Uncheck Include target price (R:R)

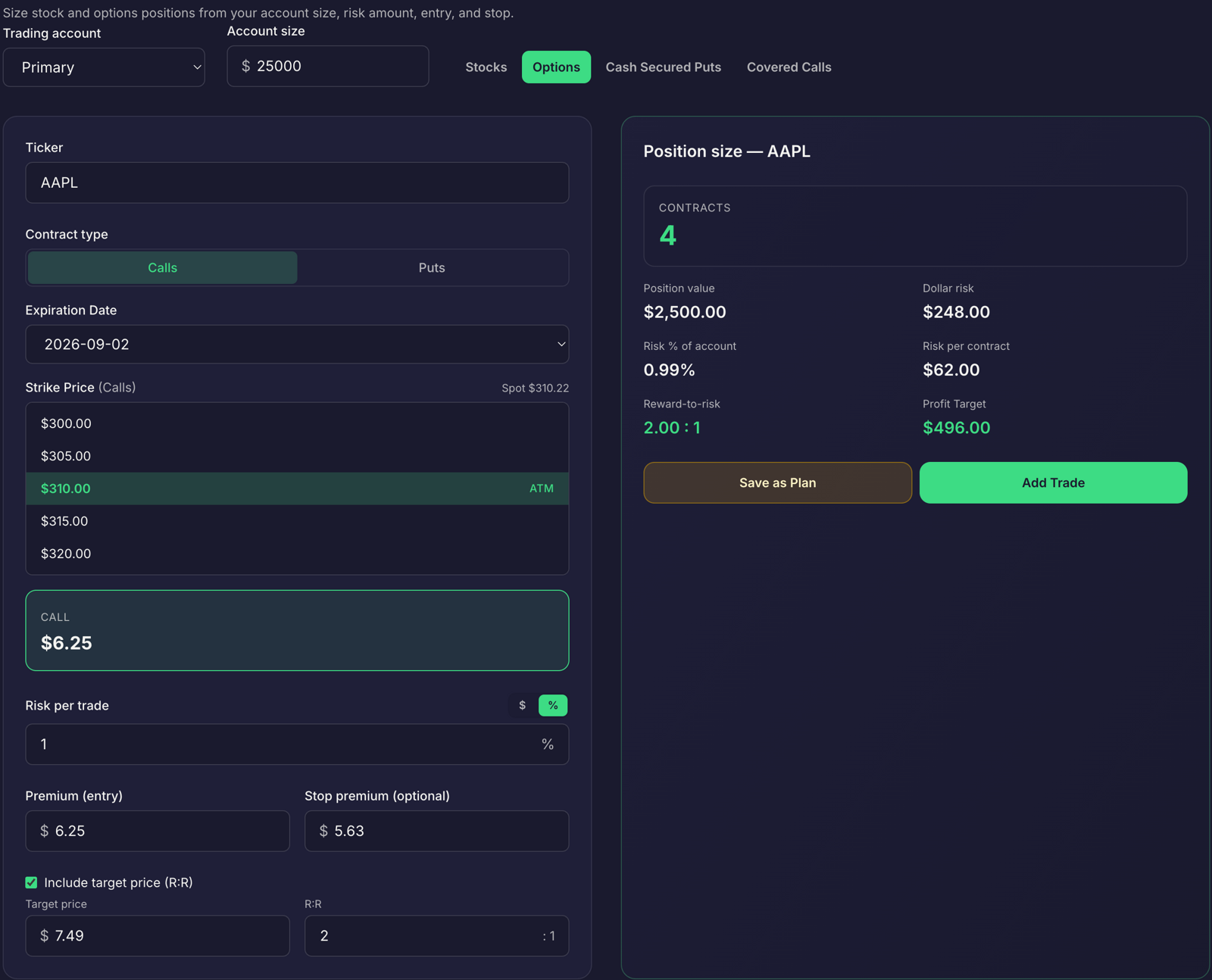point(31,882)
